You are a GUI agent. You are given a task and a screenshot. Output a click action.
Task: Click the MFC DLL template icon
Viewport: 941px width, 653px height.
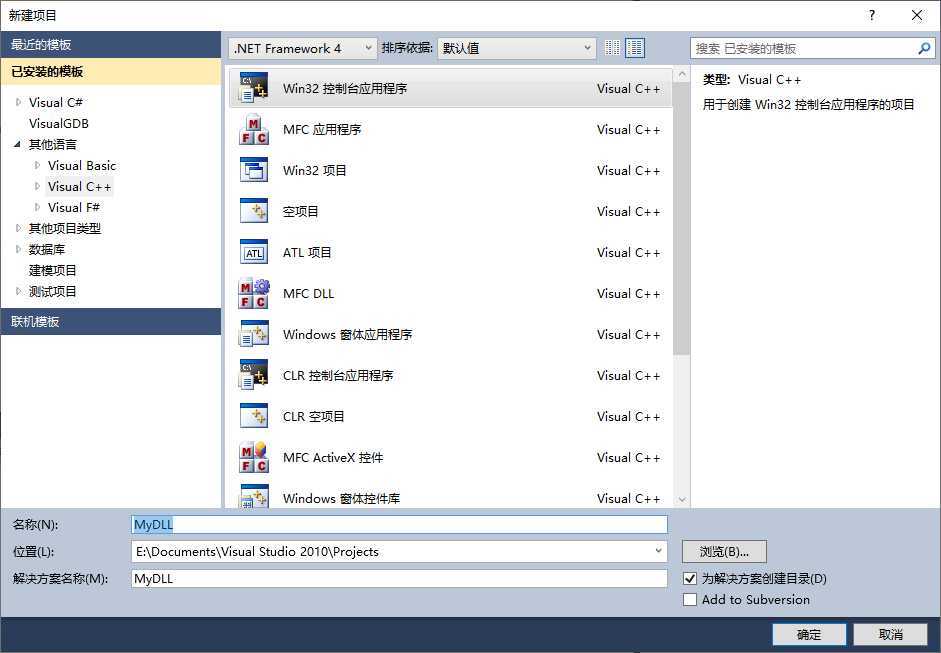point(254,293)
